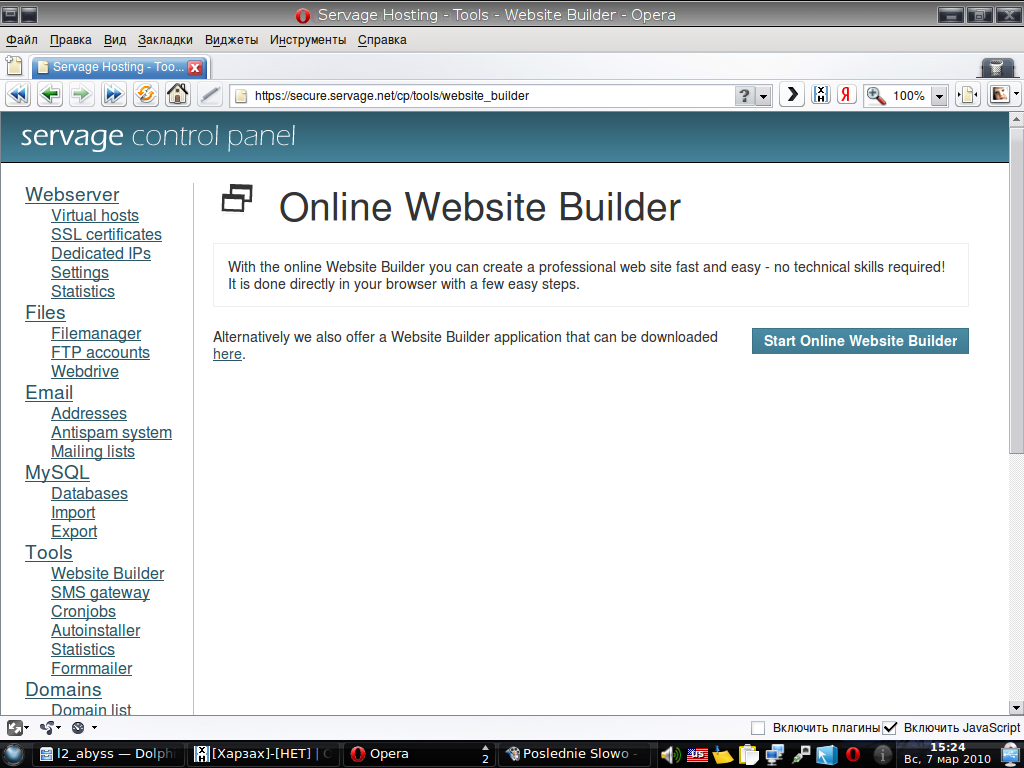This screenshot has height=768, width=1024.
Task: Enable the 'Включить плагины' checkbox
Action: pyautogui.click(x=758, y=728)
